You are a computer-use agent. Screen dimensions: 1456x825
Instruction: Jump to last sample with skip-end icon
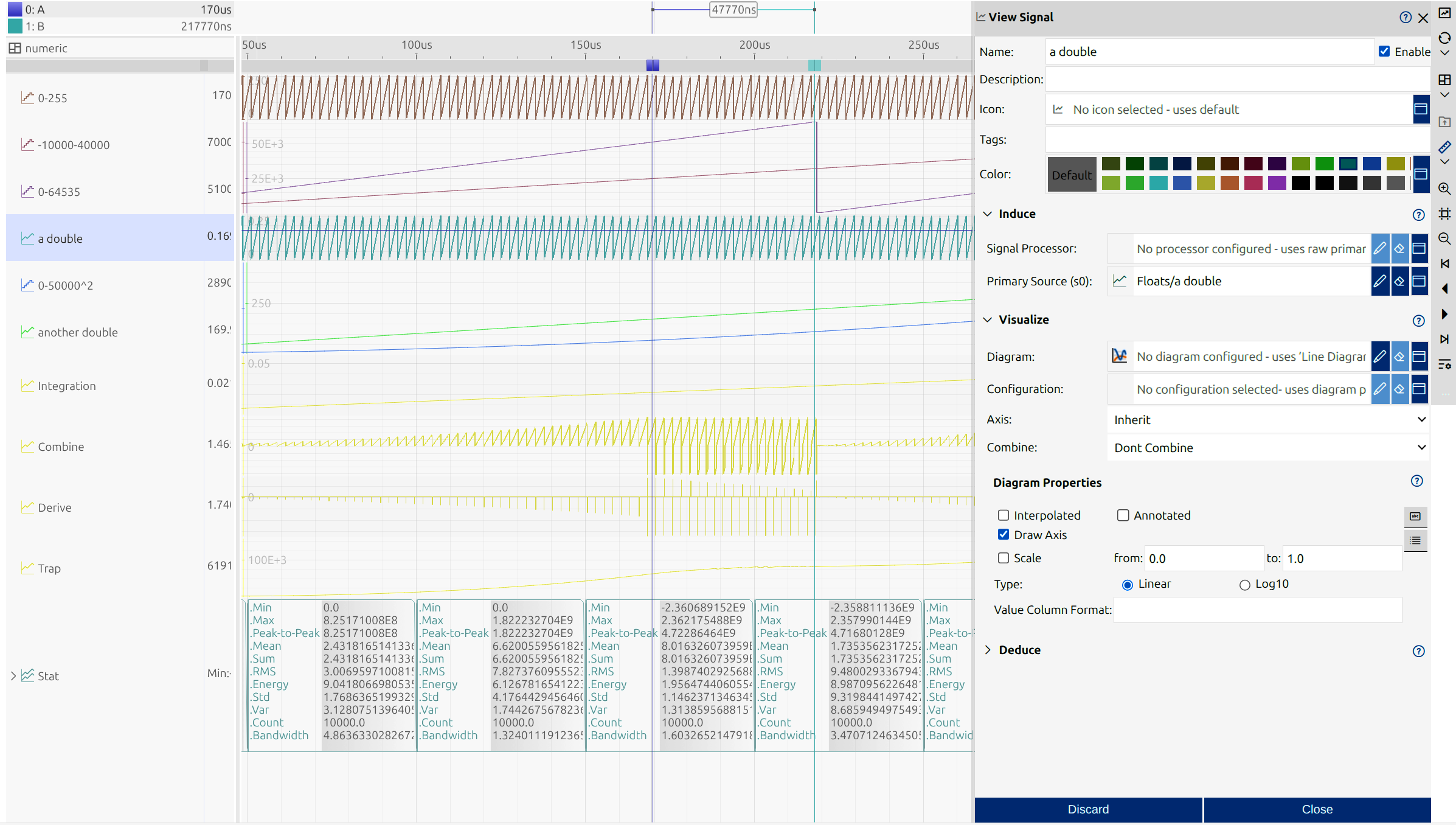(x=1444, y=339)
